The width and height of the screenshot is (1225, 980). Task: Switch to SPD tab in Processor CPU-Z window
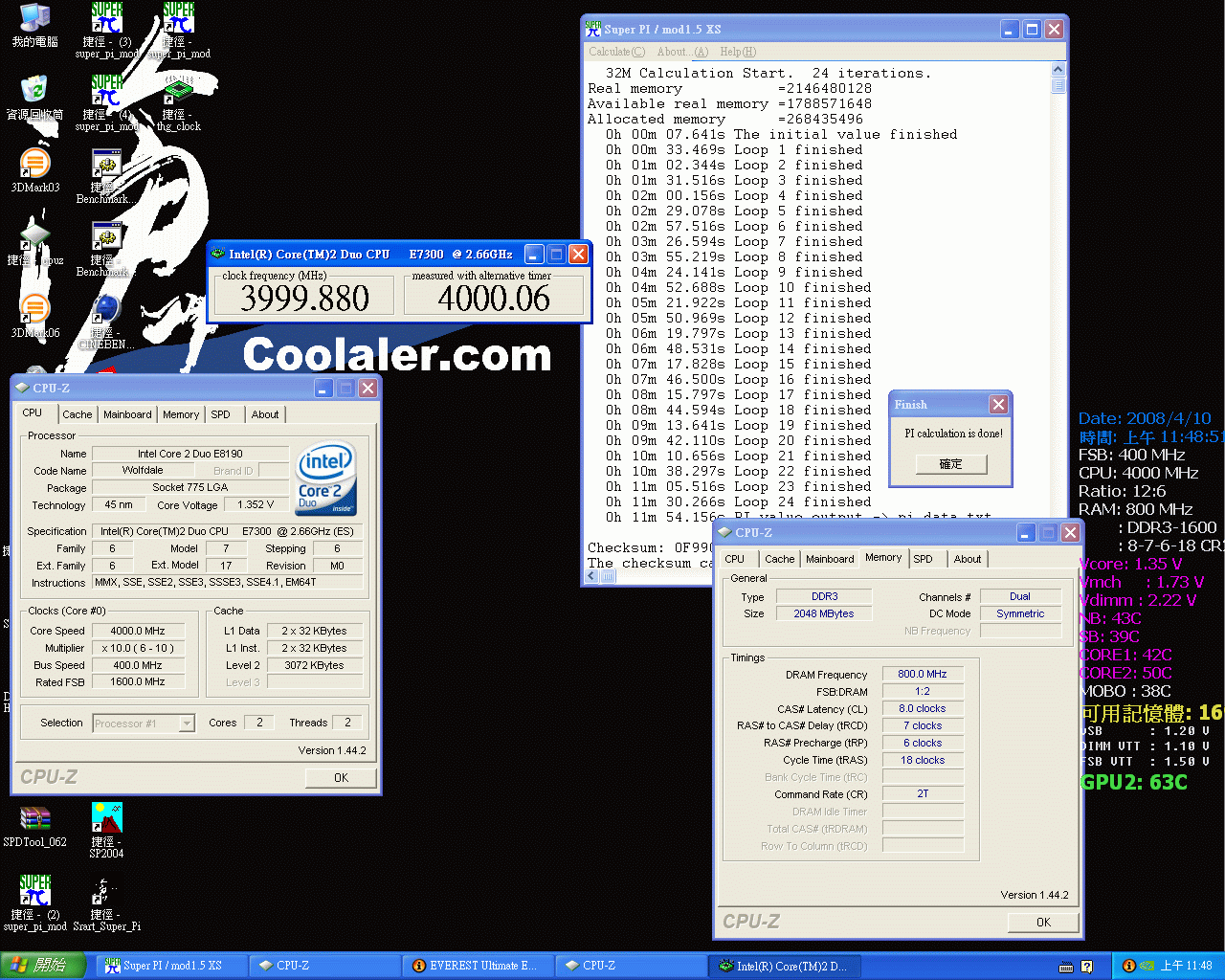[221, 414]
